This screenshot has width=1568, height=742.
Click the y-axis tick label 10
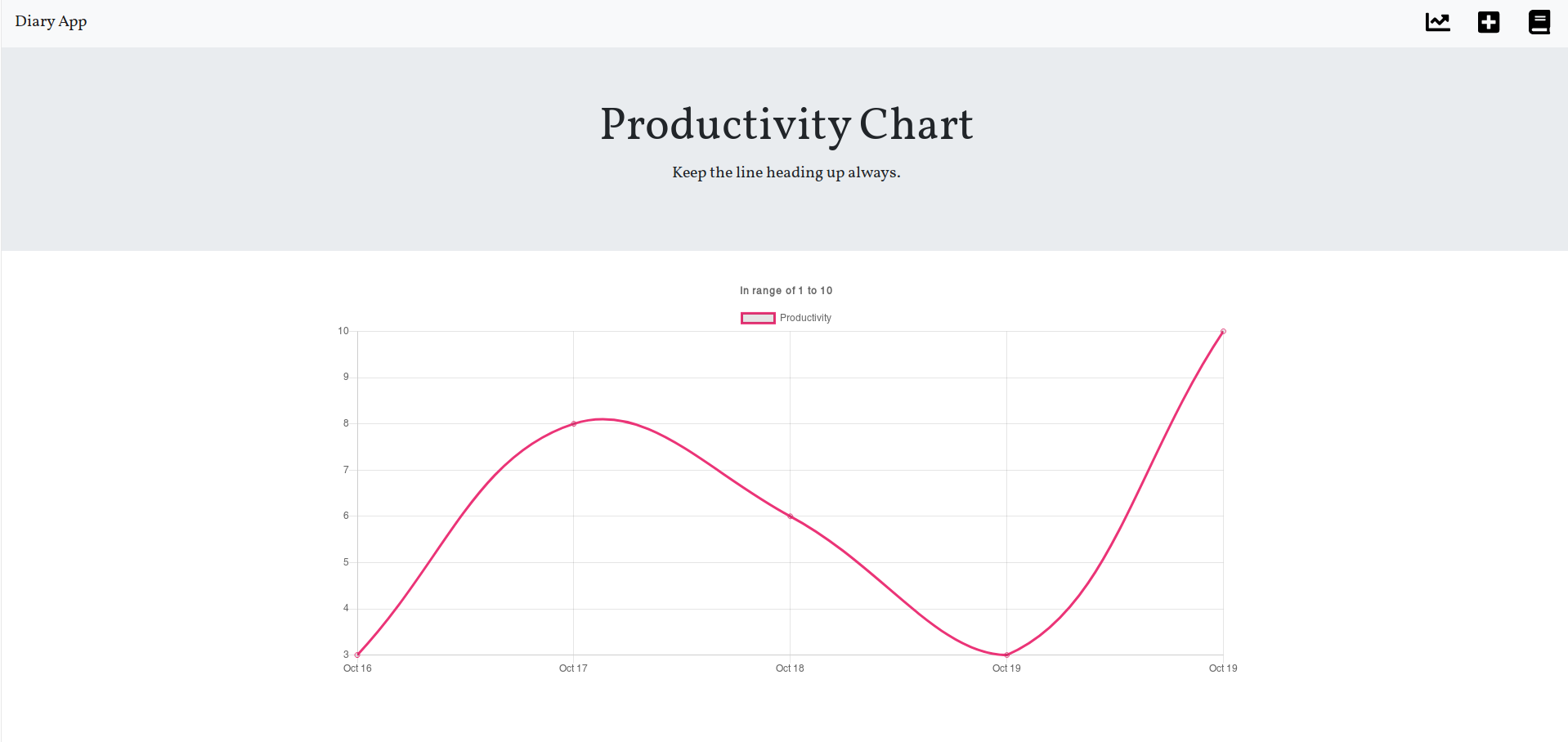[343, 331]
